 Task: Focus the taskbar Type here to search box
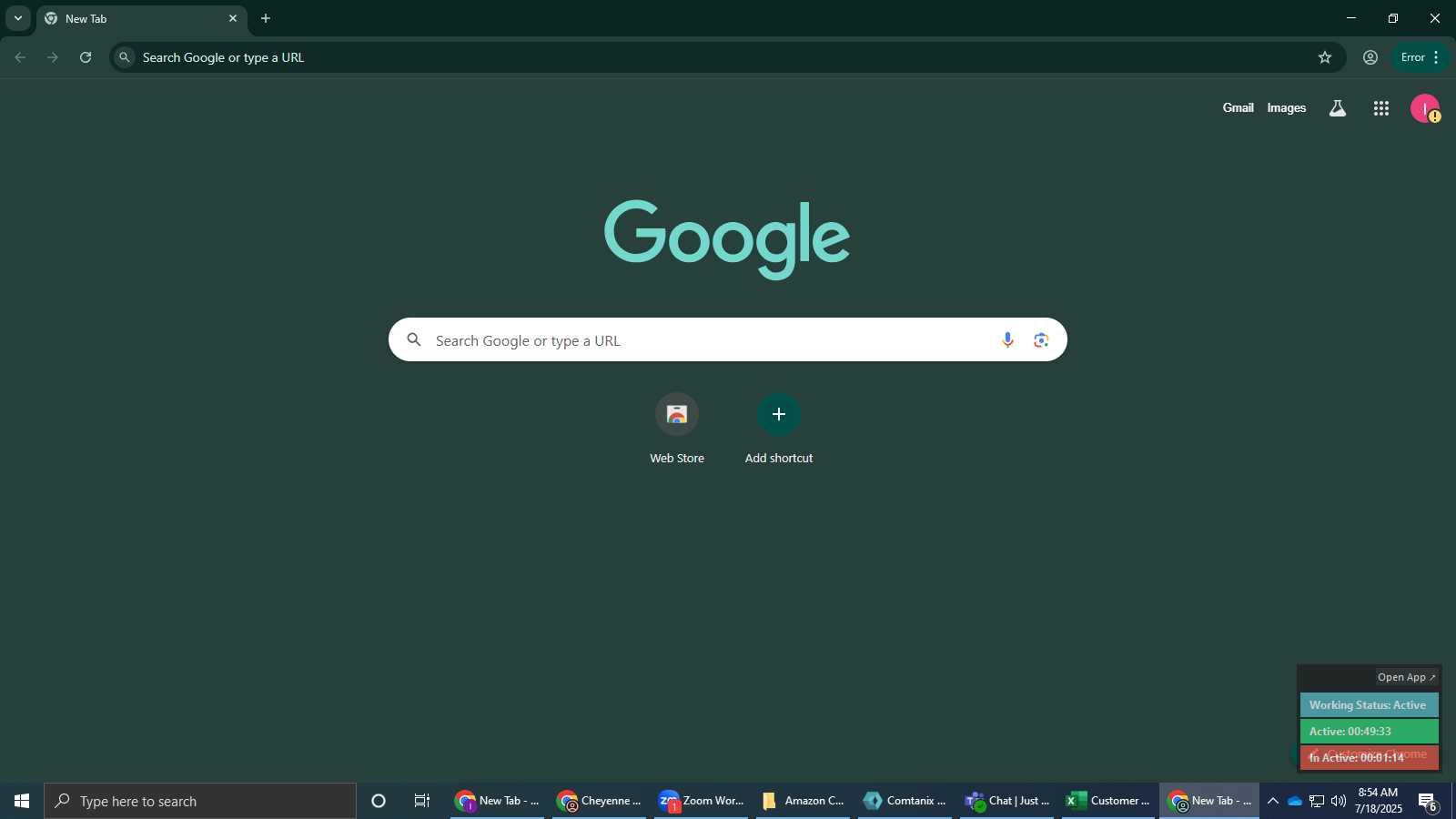tap(200, 801)
